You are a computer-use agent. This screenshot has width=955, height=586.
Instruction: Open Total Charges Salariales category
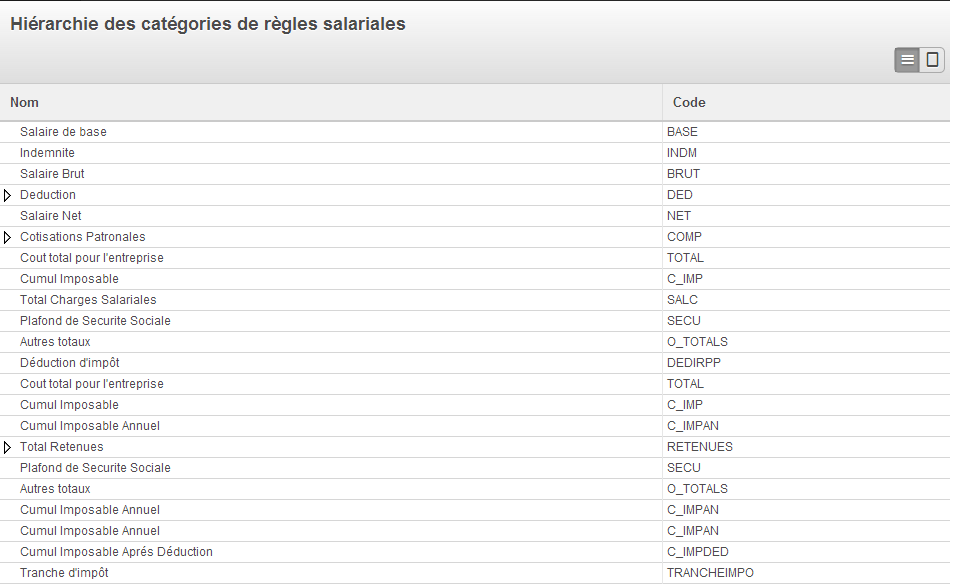click(88, 300)
